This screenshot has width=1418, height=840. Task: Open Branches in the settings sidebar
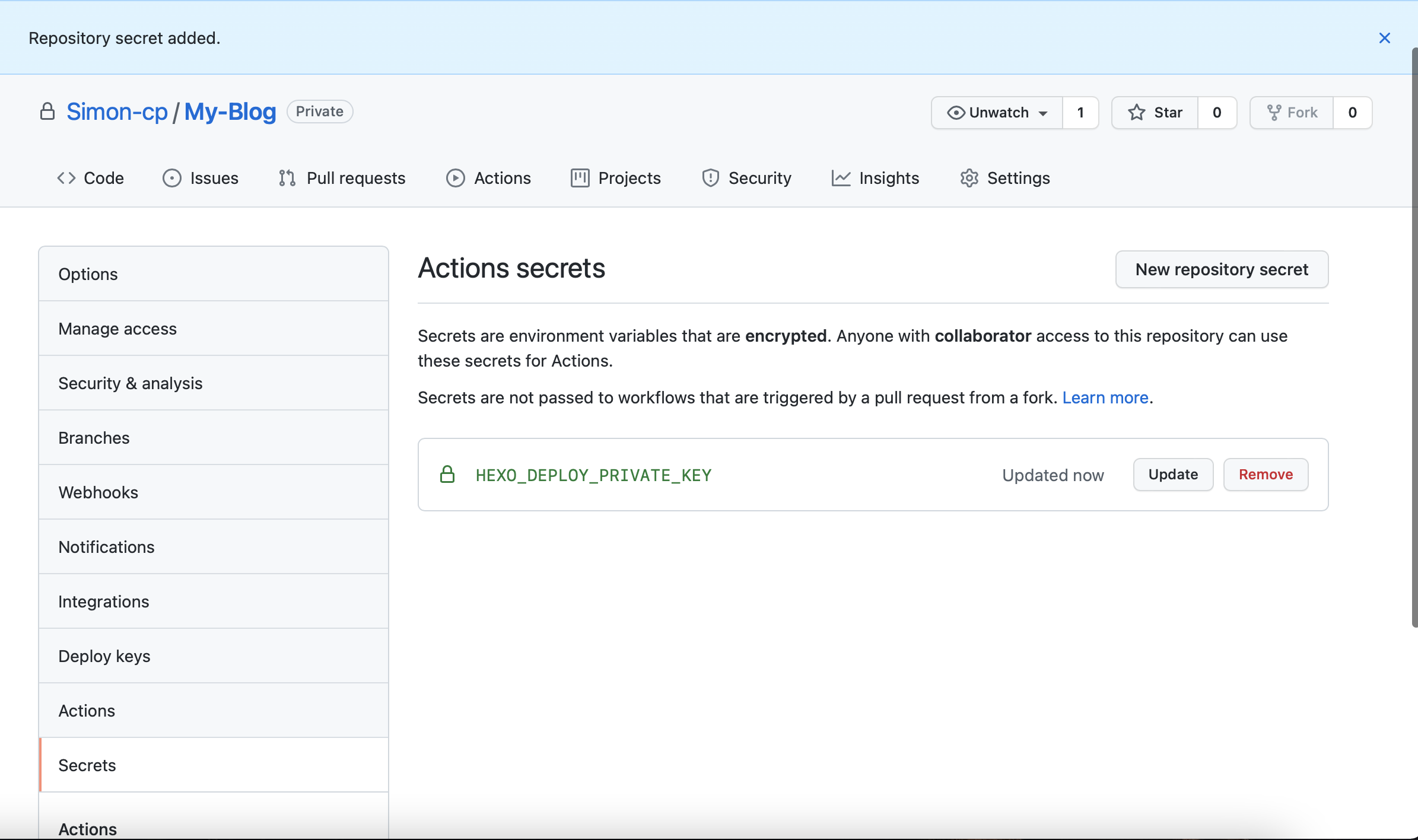pos(214,438)
